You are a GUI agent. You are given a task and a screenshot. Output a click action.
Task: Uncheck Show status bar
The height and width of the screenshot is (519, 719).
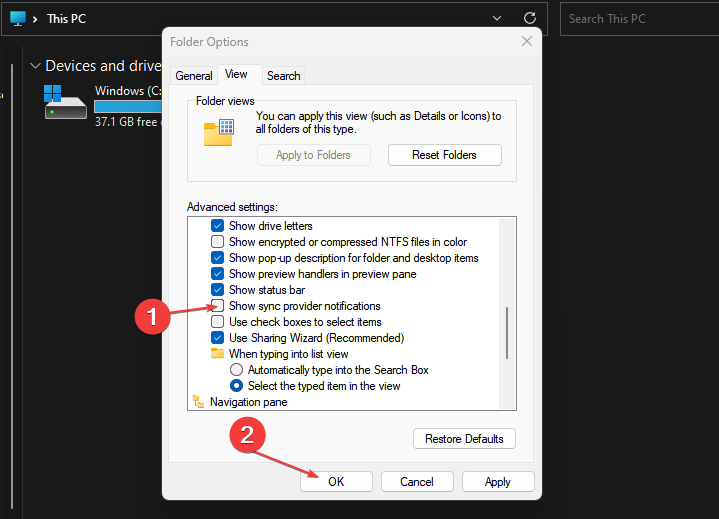[217, 290]
